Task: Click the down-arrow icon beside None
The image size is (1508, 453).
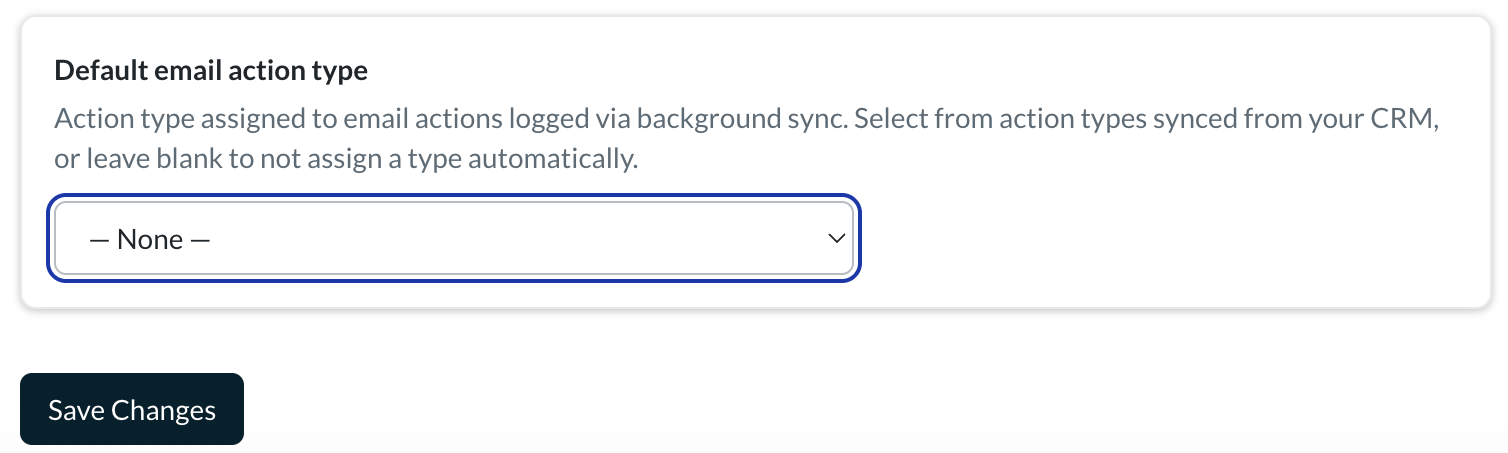Action: point(836,239)
